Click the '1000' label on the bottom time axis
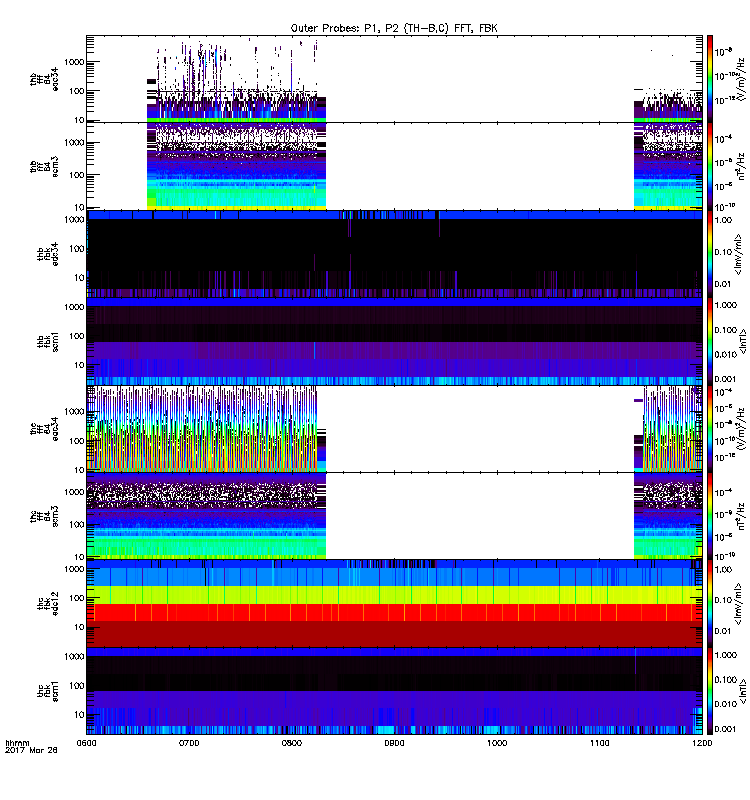Screen dimensions: 750x800 click(497, 743)
